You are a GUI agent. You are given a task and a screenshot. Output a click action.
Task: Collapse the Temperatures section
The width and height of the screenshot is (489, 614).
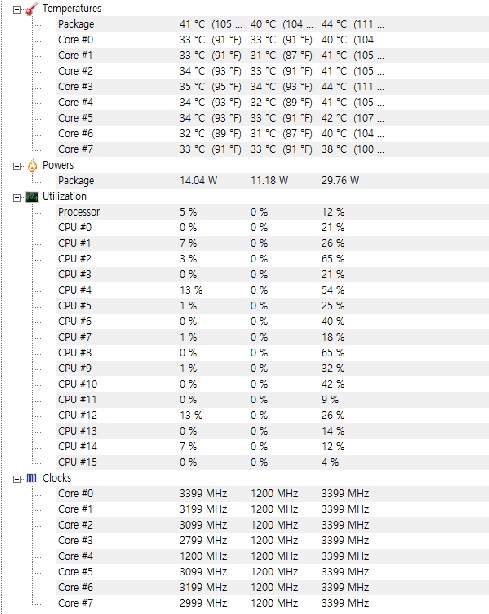point(17,10)
